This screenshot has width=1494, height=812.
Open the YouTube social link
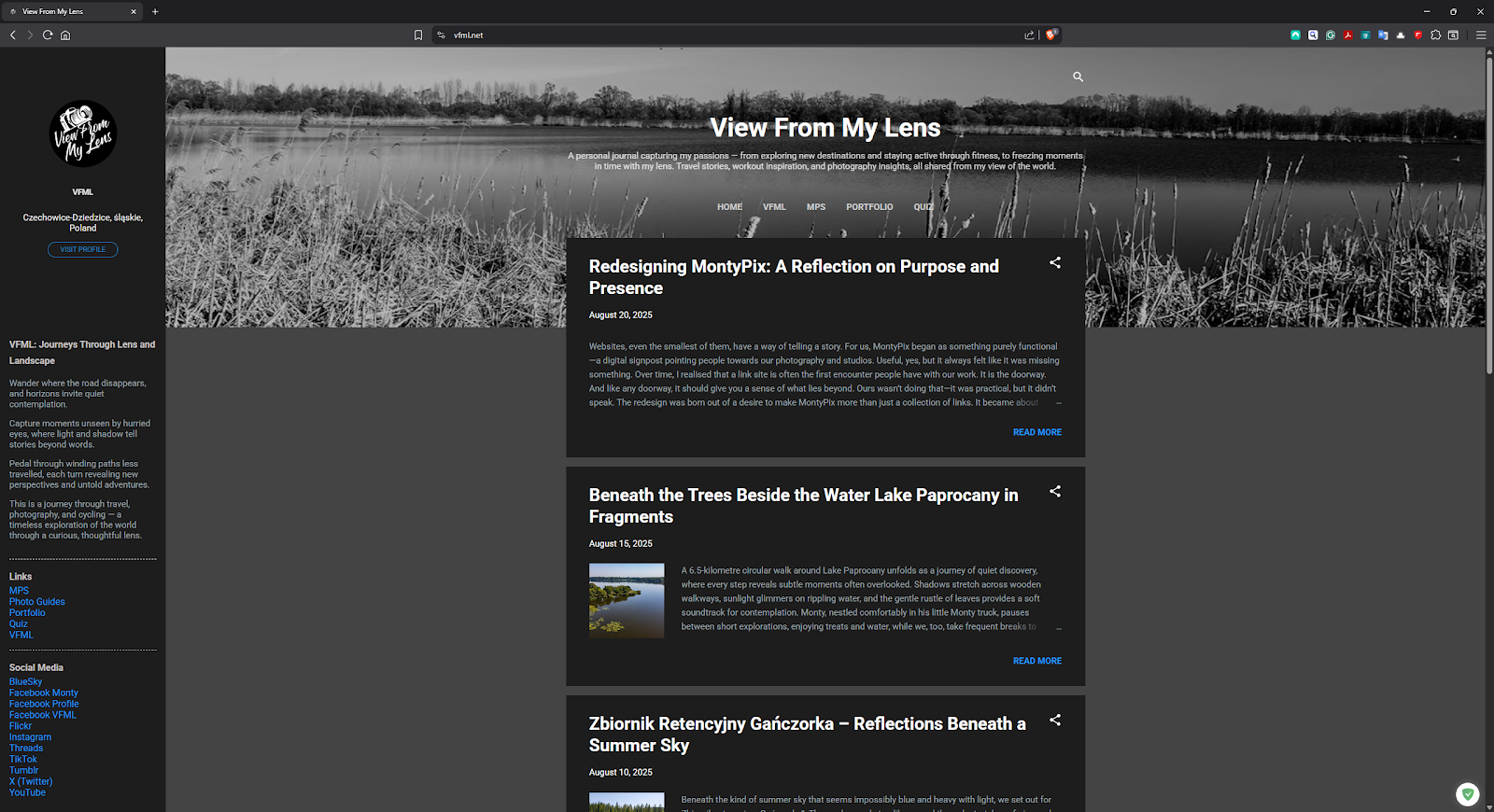click(27, 793)
